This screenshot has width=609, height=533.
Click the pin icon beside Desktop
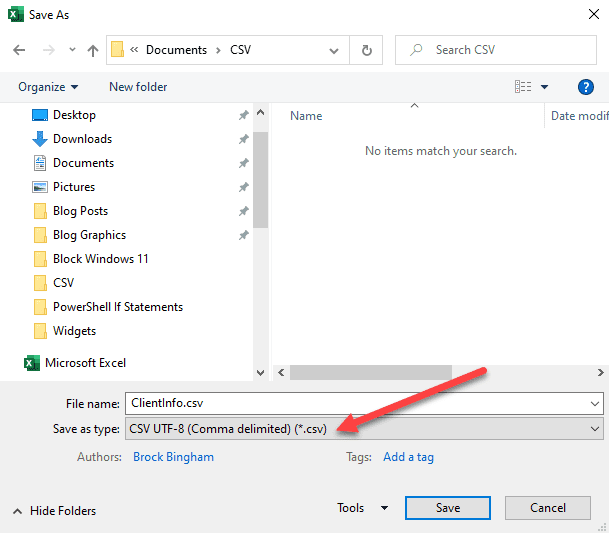244,115
